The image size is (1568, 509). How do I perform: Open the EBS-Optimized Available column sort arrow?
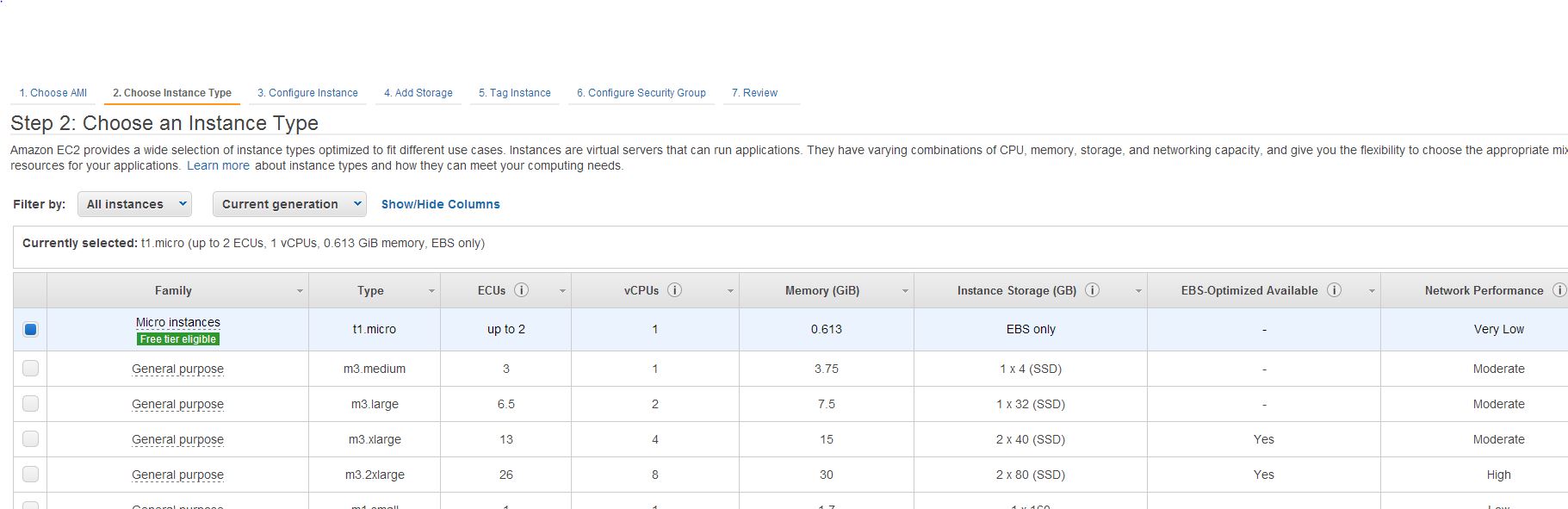pos(1372,291)
